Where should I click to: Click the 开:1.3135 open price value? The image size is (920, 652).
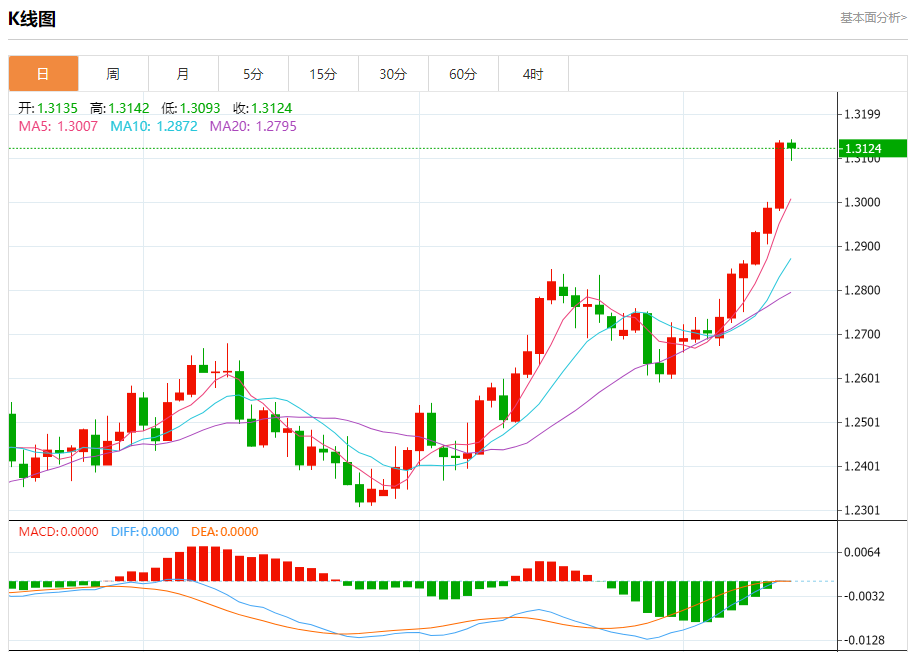point(48,108)
